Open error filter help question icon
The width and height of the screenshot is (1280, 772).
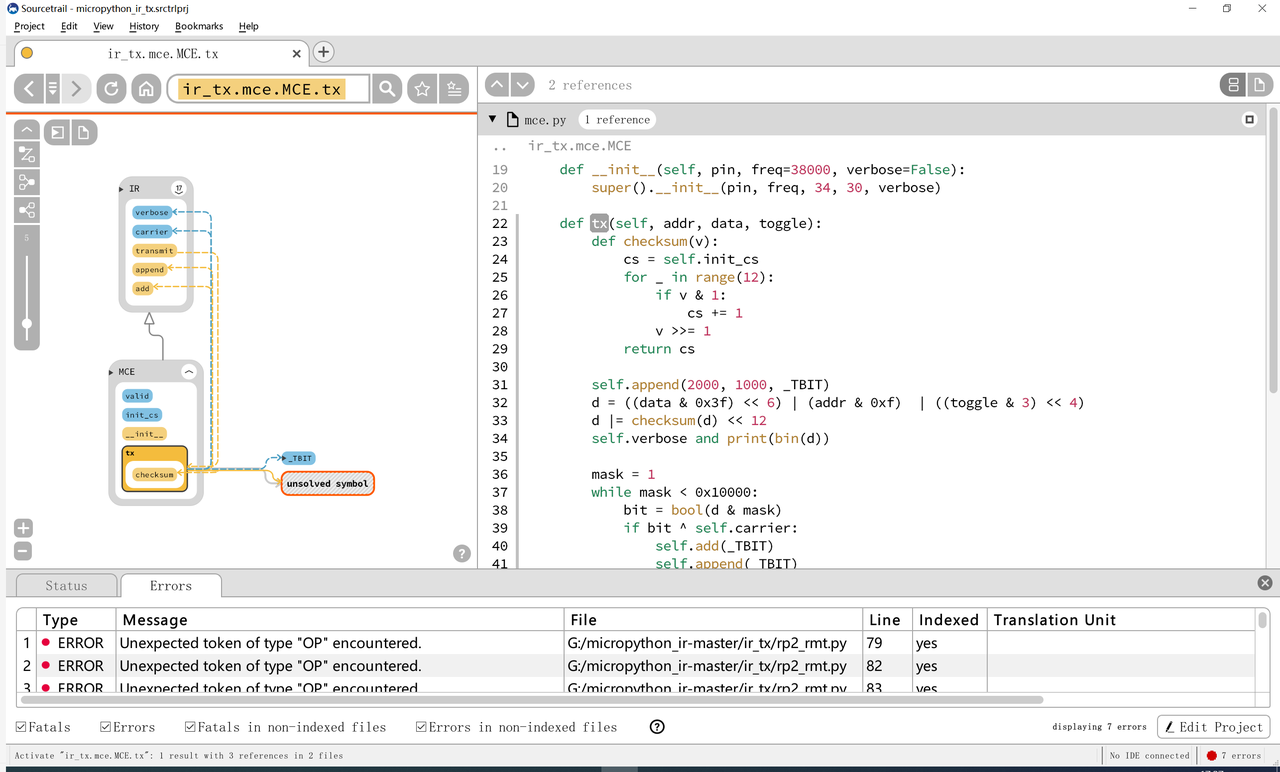657,727
